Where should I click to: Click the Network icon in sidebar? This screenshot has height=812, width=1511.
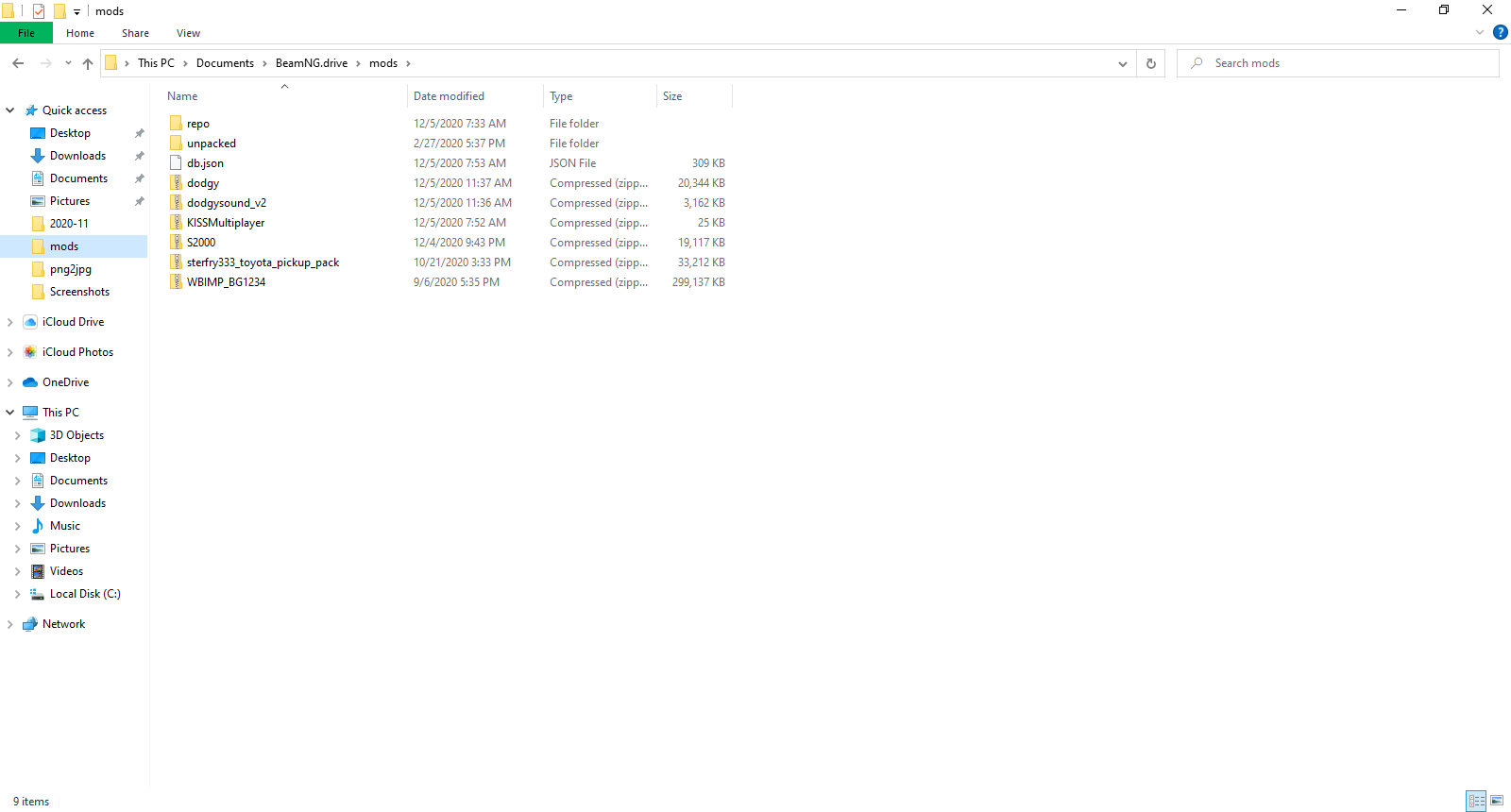(x=30, y=624)
